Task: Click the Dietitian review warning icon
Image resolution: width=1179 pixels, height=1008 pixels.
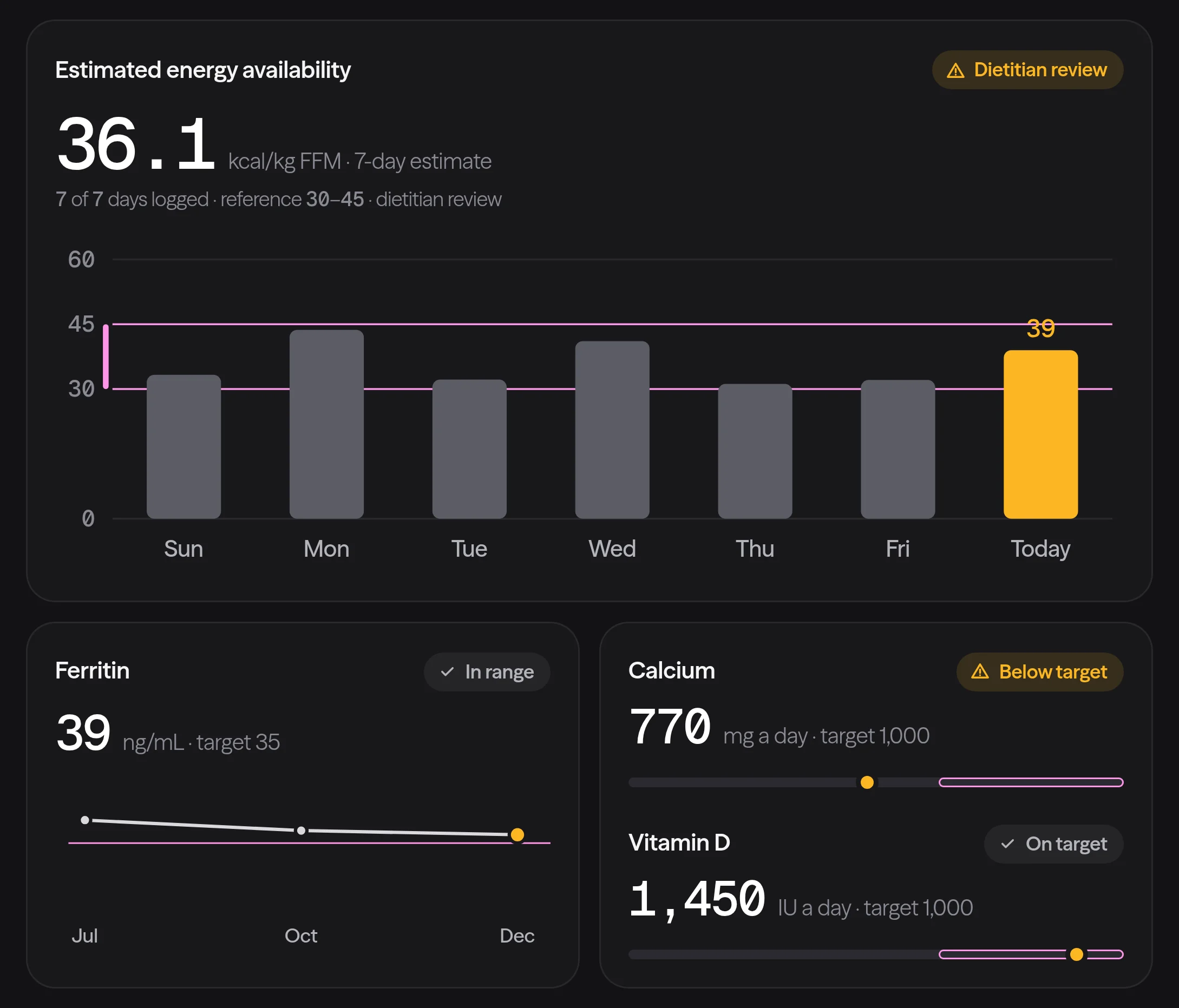Action: coord(955,70)
